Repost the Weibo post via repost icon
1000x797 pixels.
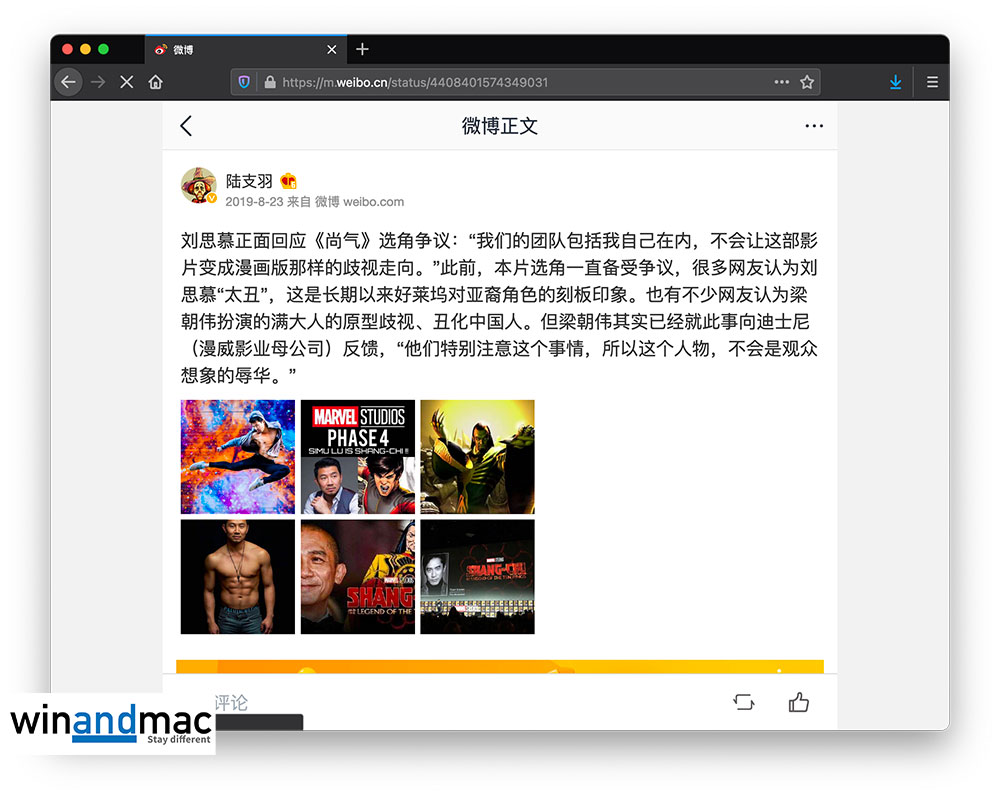(x=743, y=702)
